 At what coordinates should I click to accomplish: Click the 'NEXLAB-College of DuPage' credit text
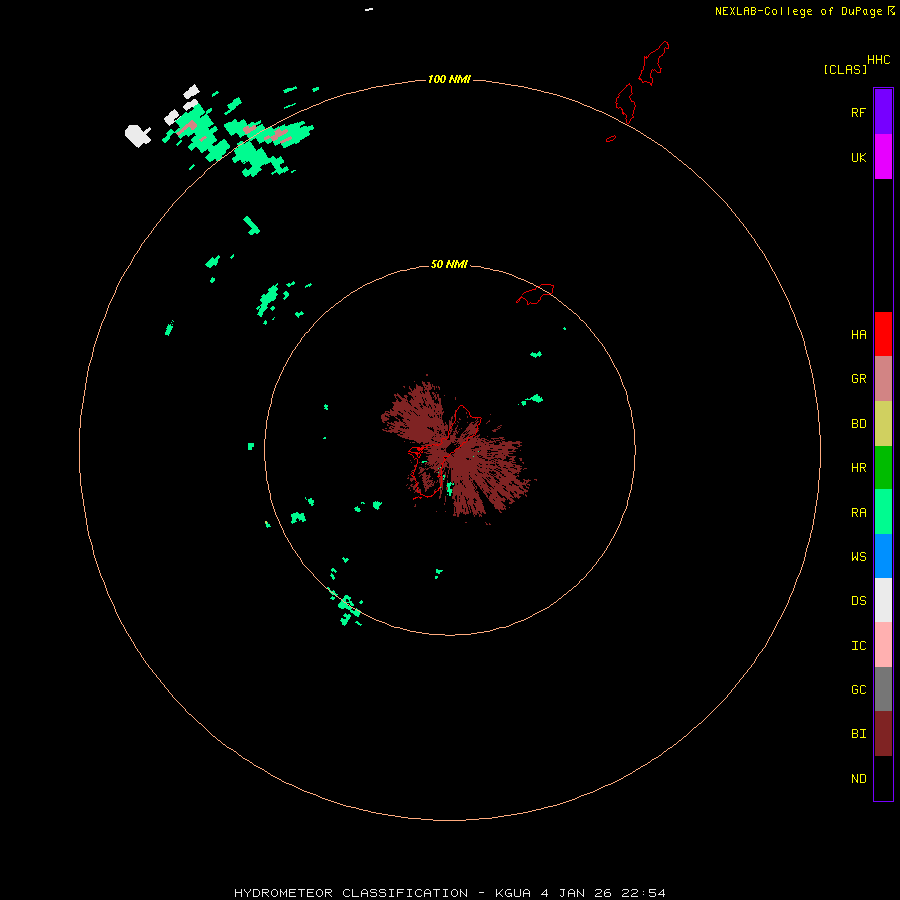point(798,11)
